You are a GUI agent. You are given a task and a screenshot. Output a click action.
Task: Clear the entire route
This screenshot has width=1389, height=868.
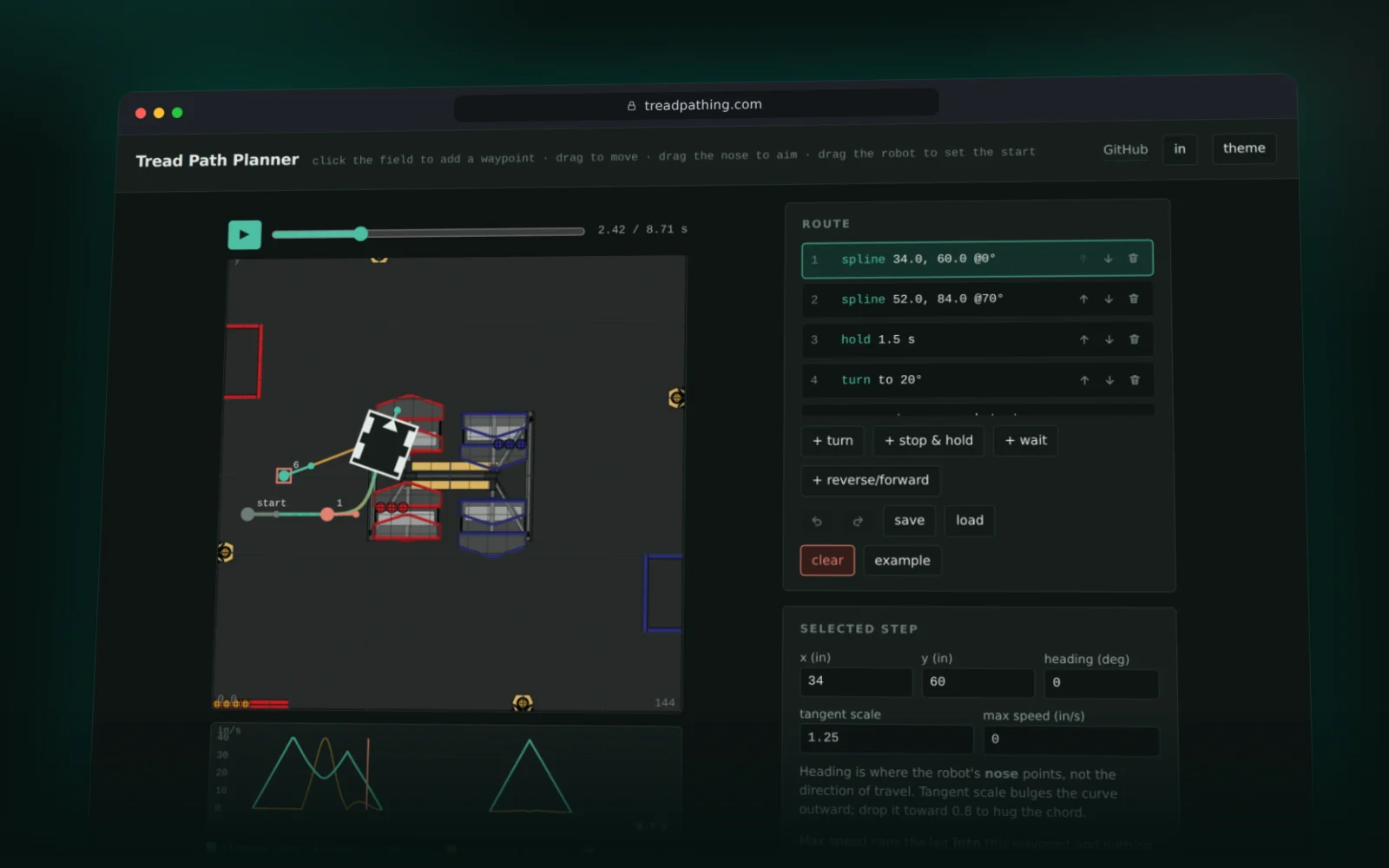(x=827, y=561)
